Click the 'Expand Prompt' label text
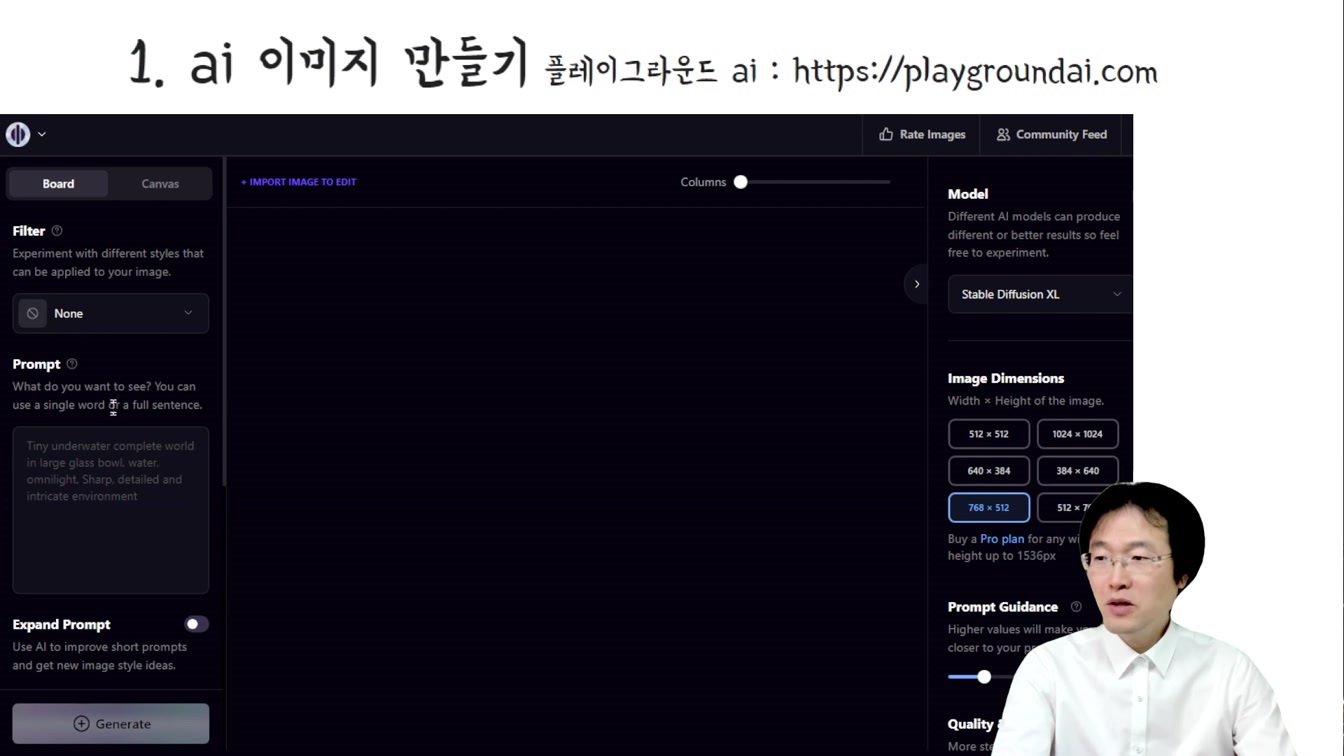Image resolution: width=1344 pixels, height=756 pixels. click(62, 625)
